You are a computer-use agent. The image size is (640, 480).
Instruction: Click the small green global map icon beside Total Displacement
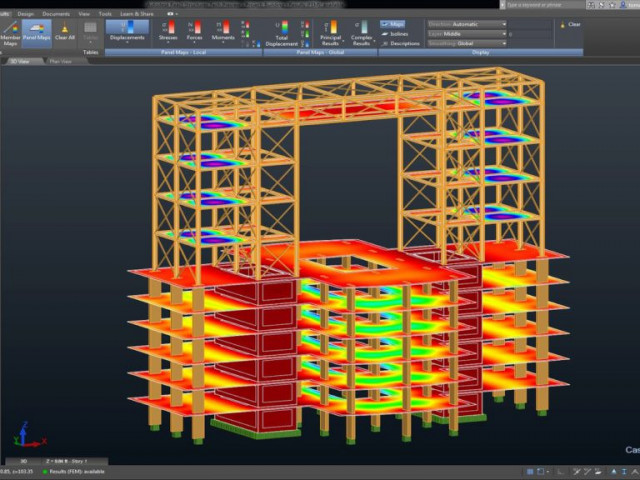305,34
